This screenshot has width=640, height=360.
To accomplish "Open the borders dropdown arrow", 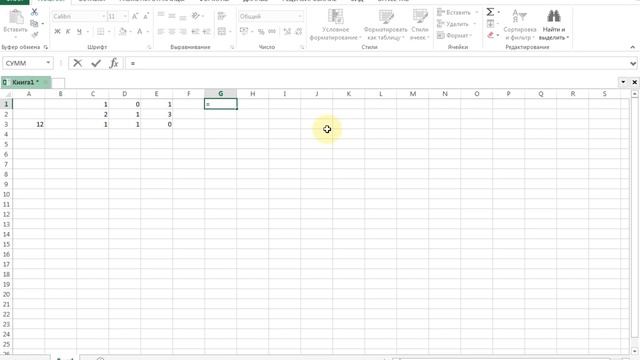I will point(109,31).
